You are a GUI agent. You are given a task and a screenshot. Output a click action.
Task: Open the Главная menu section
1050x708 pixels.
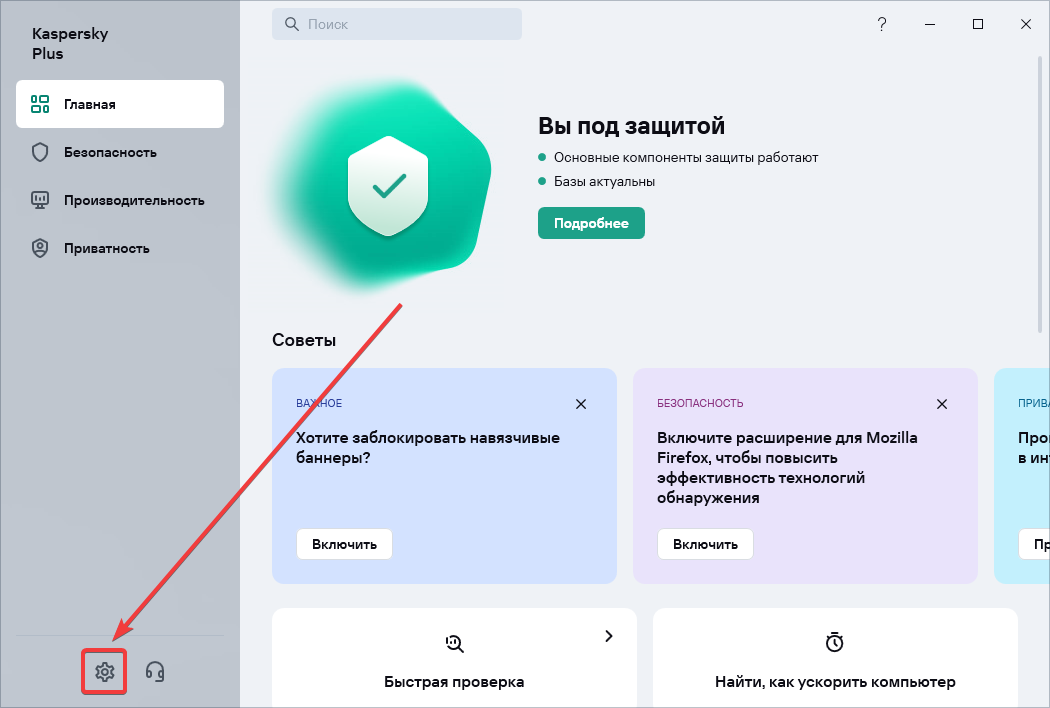(120, 104)
